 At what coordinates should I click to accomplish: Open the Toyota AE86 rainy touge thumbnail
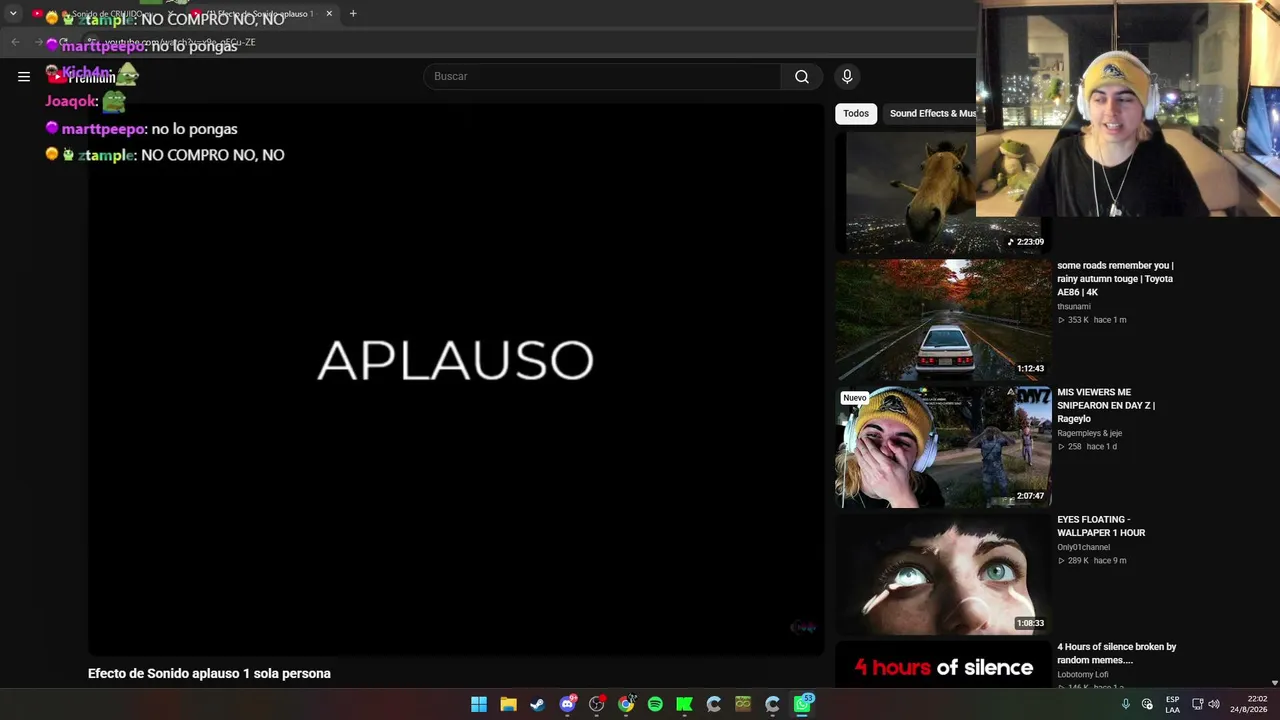943,320
